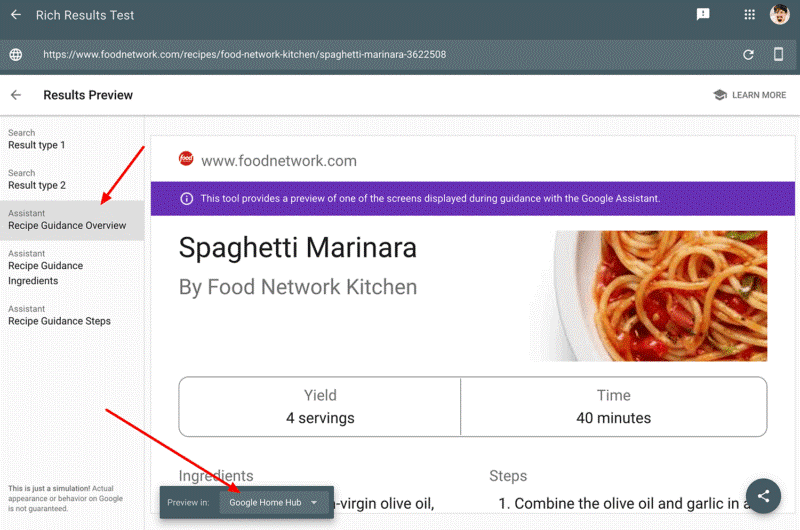Click the foodnetwork.com URL field
The image size is (800, 530).
(244, 55)
